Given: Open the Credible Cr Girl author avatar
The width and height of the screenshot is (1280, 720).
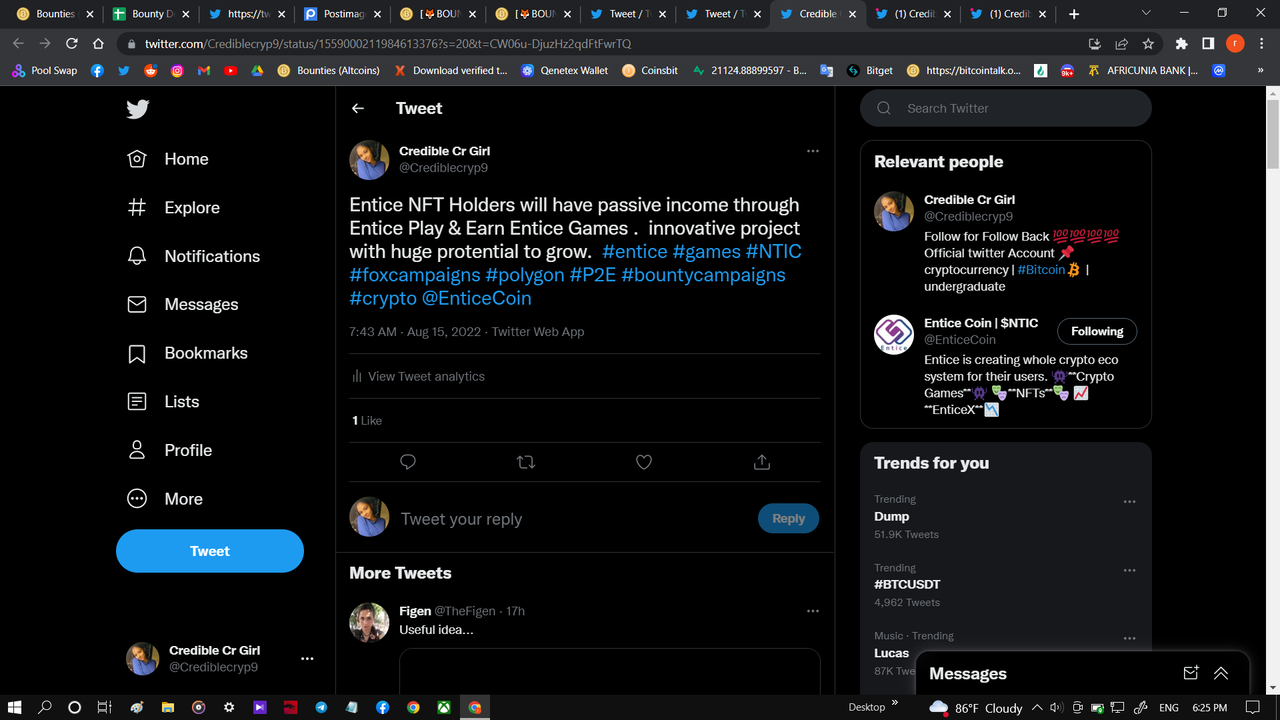Looking at the screenshot, I should click(x=369, y=160).
